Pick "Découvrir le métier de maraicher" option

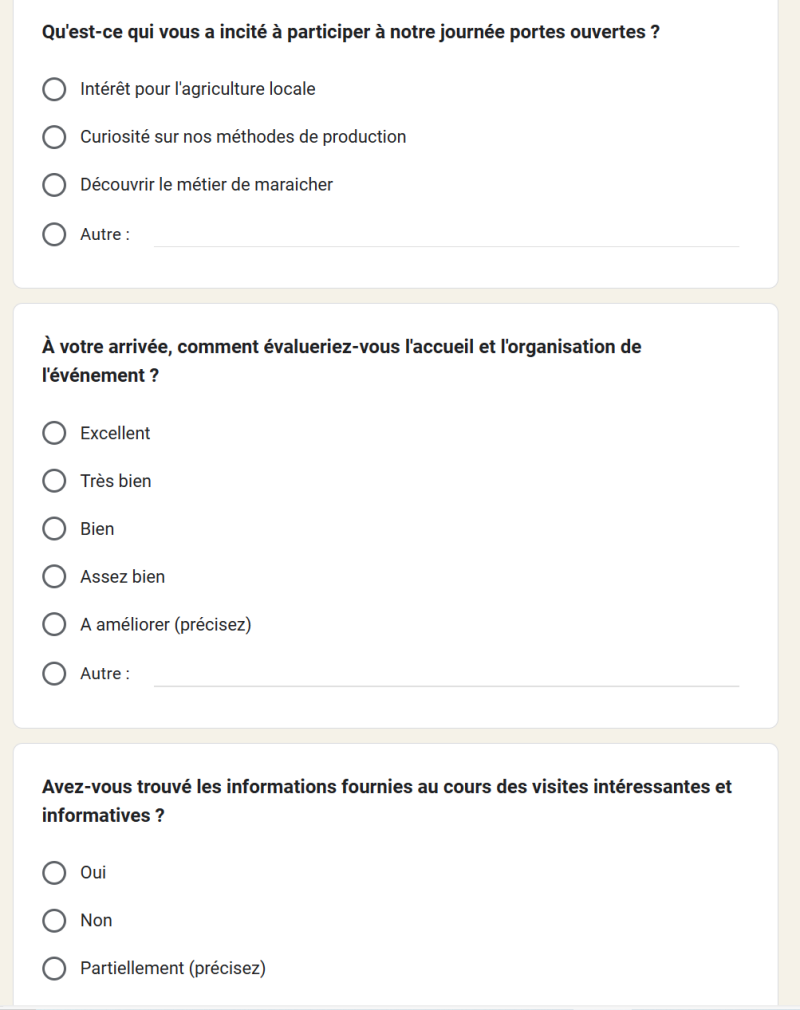pos(54,185)
